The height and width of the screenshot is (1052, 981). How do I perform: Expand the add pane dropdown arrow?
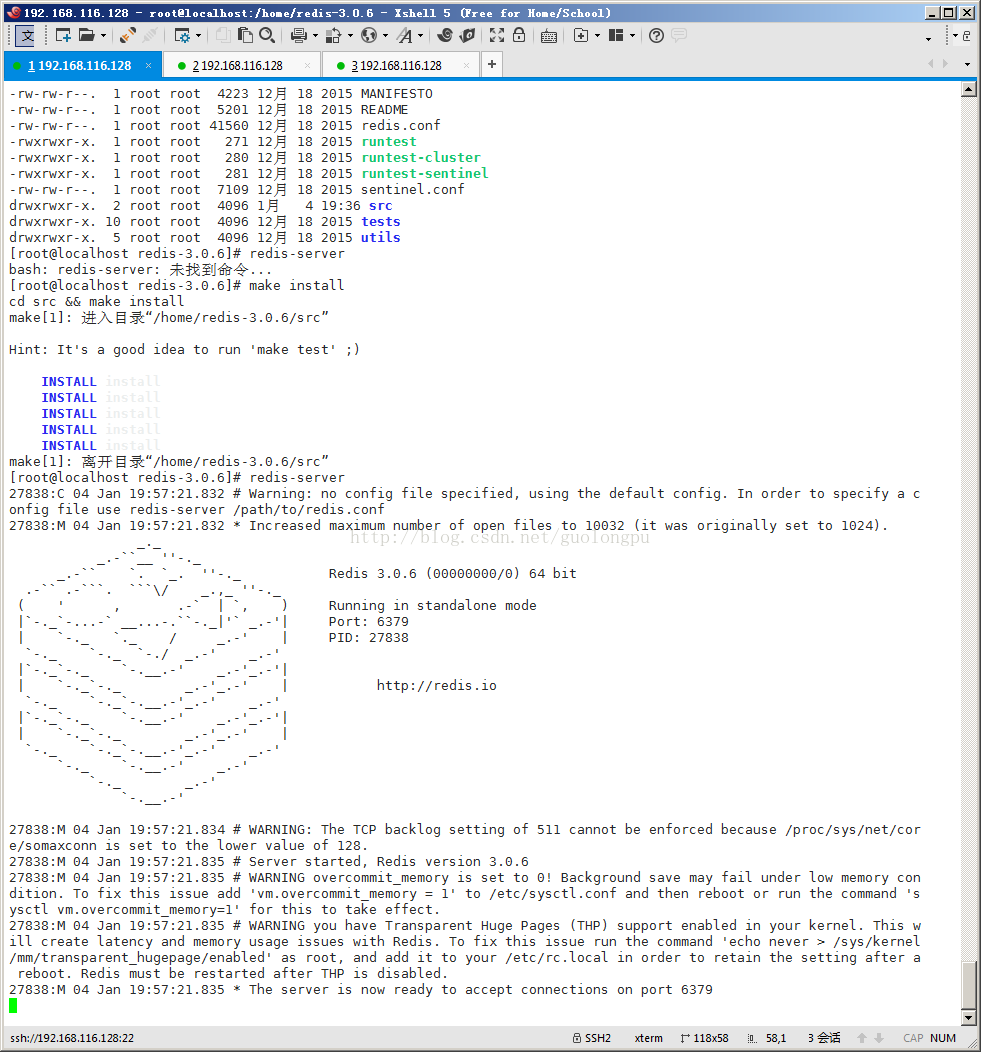(x=597, y=36)
